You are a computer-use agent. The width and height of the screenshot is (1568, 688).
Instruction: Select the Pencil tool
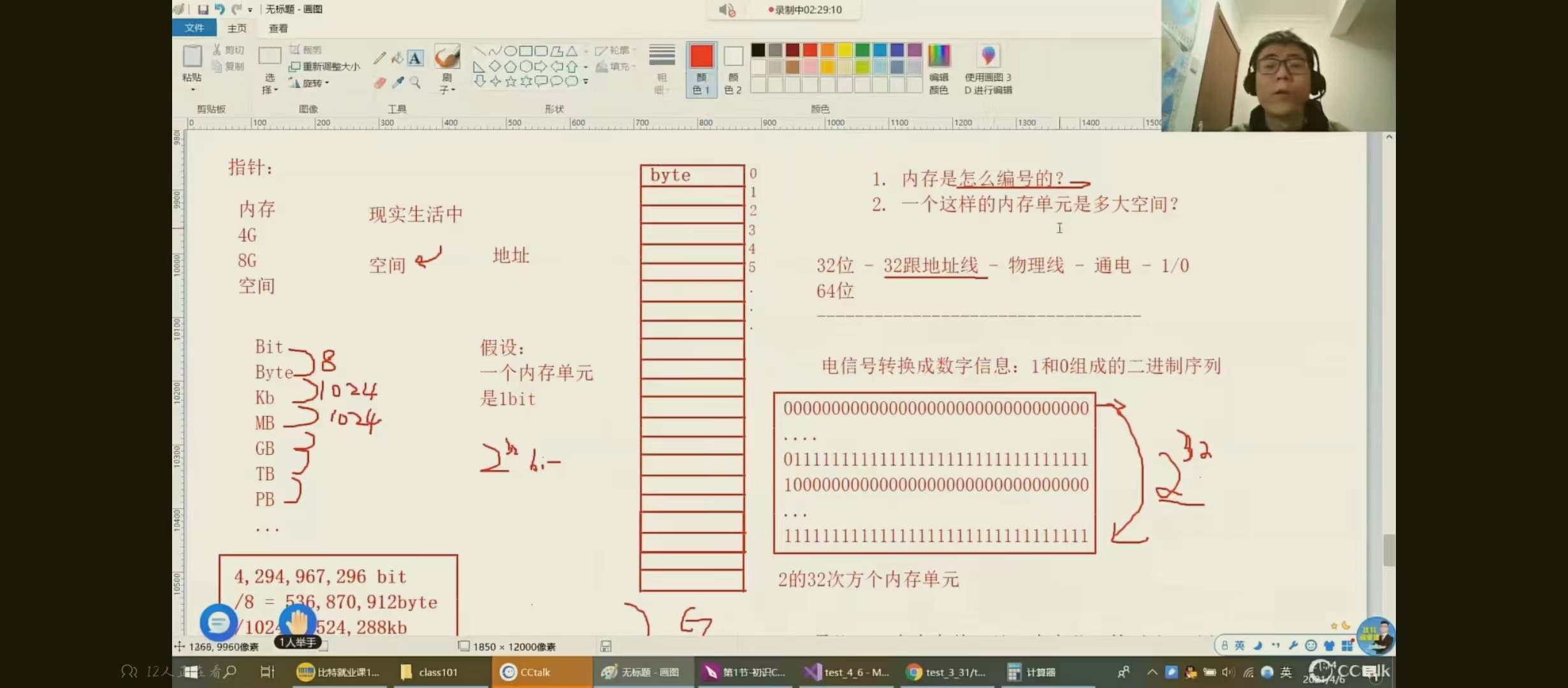pyautogui.click(x=380, y=58)
